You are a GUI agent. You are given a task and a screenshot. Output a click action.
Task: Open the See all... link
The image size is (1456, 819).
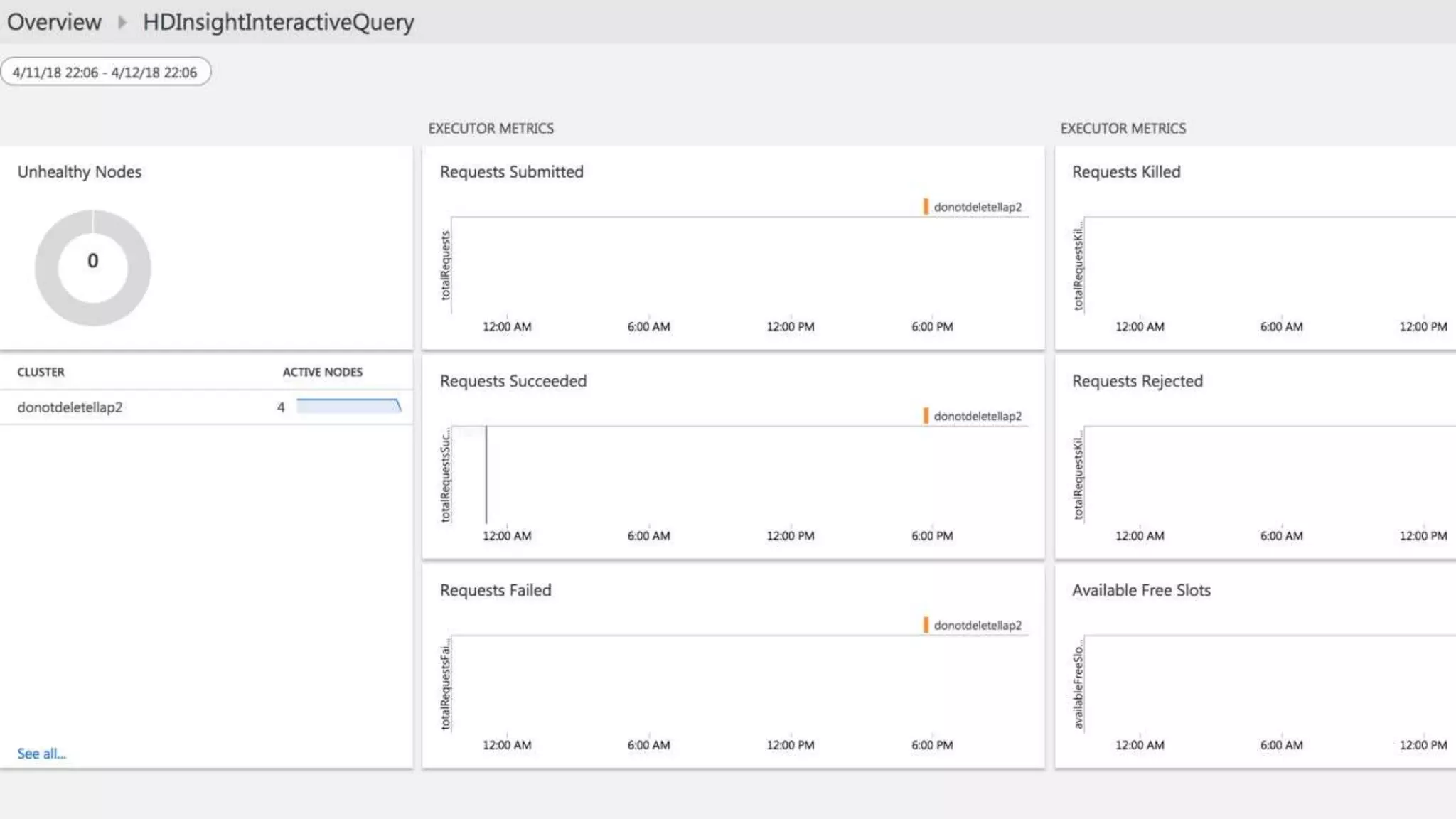point(41,754)
